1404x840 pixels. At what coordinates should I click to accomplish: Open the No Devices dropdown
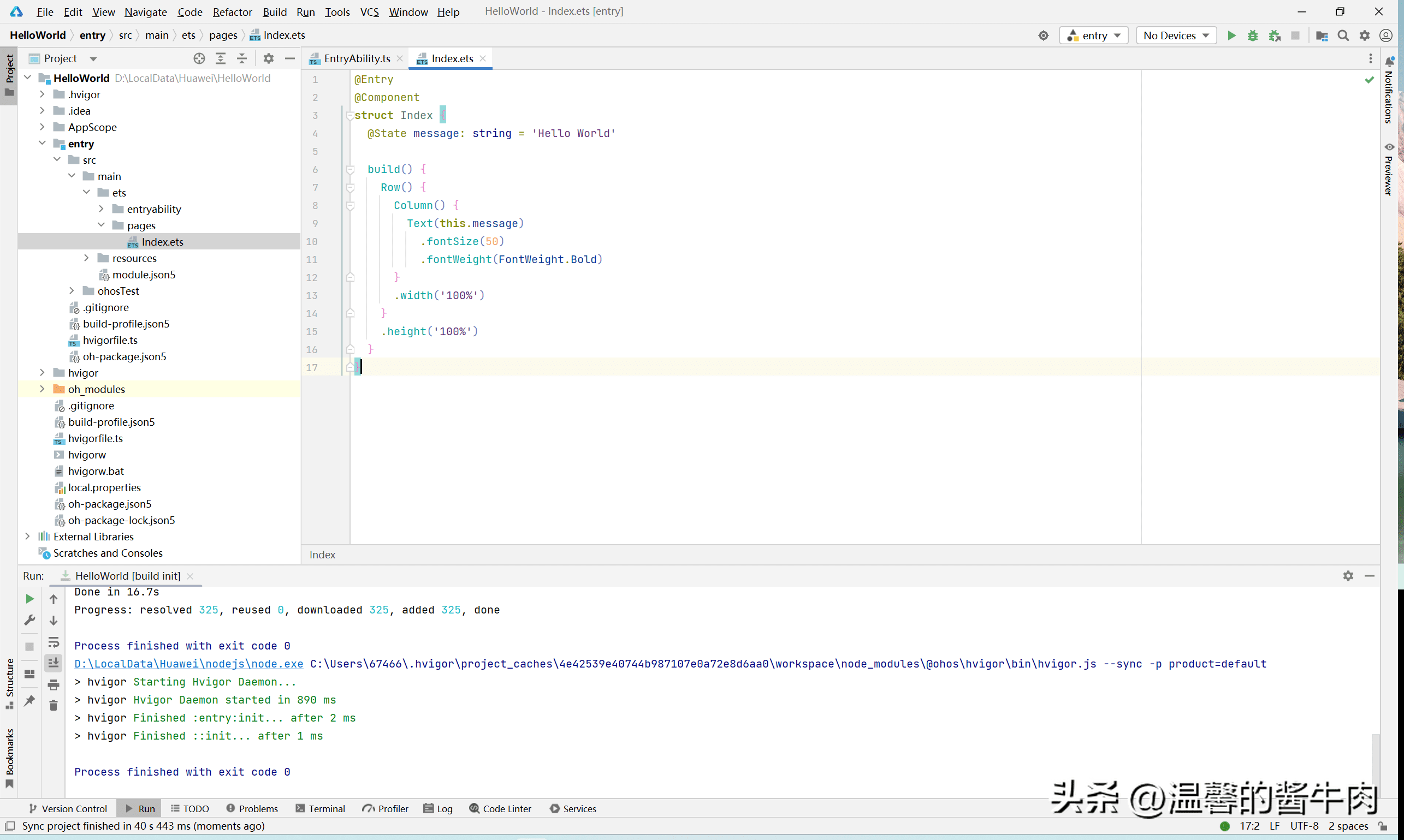click(1176, 35)
